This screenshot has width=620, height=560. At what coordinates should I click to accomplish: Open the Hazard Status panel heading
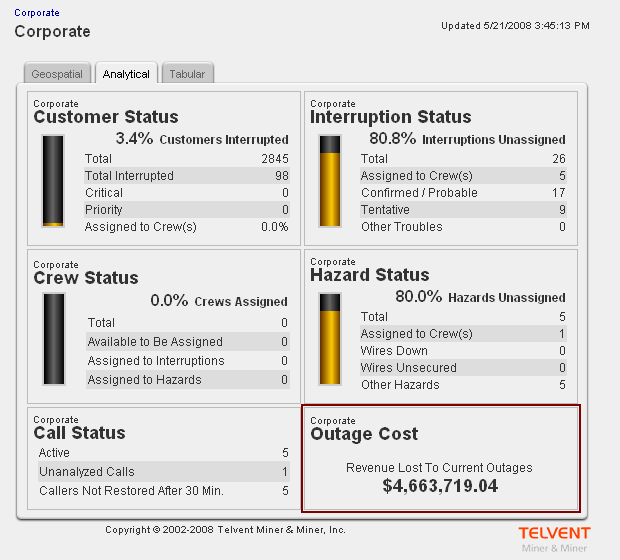click(370, 275)
